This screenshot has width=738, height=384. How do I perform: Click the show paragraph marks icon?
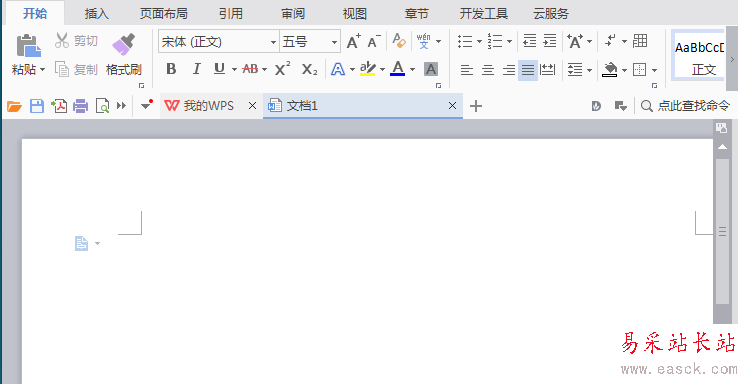(610, 41)
